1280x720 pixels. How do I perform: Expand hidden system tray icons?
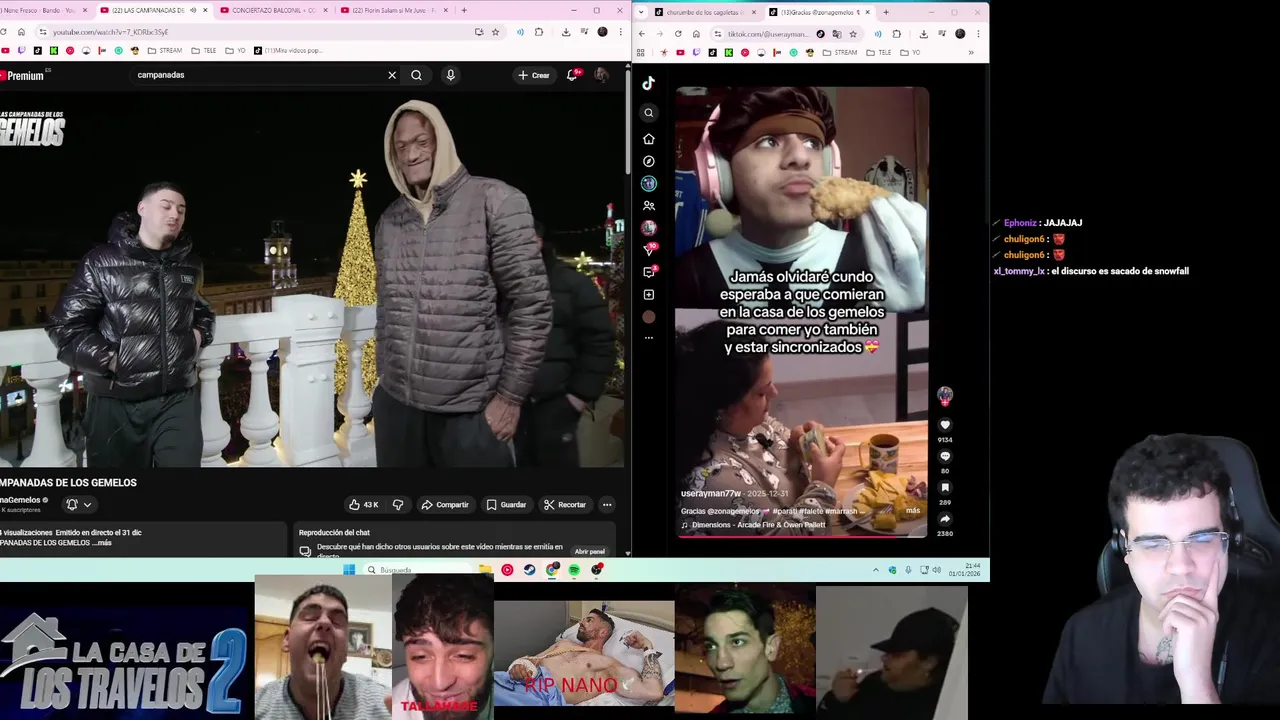click(877, 570)
